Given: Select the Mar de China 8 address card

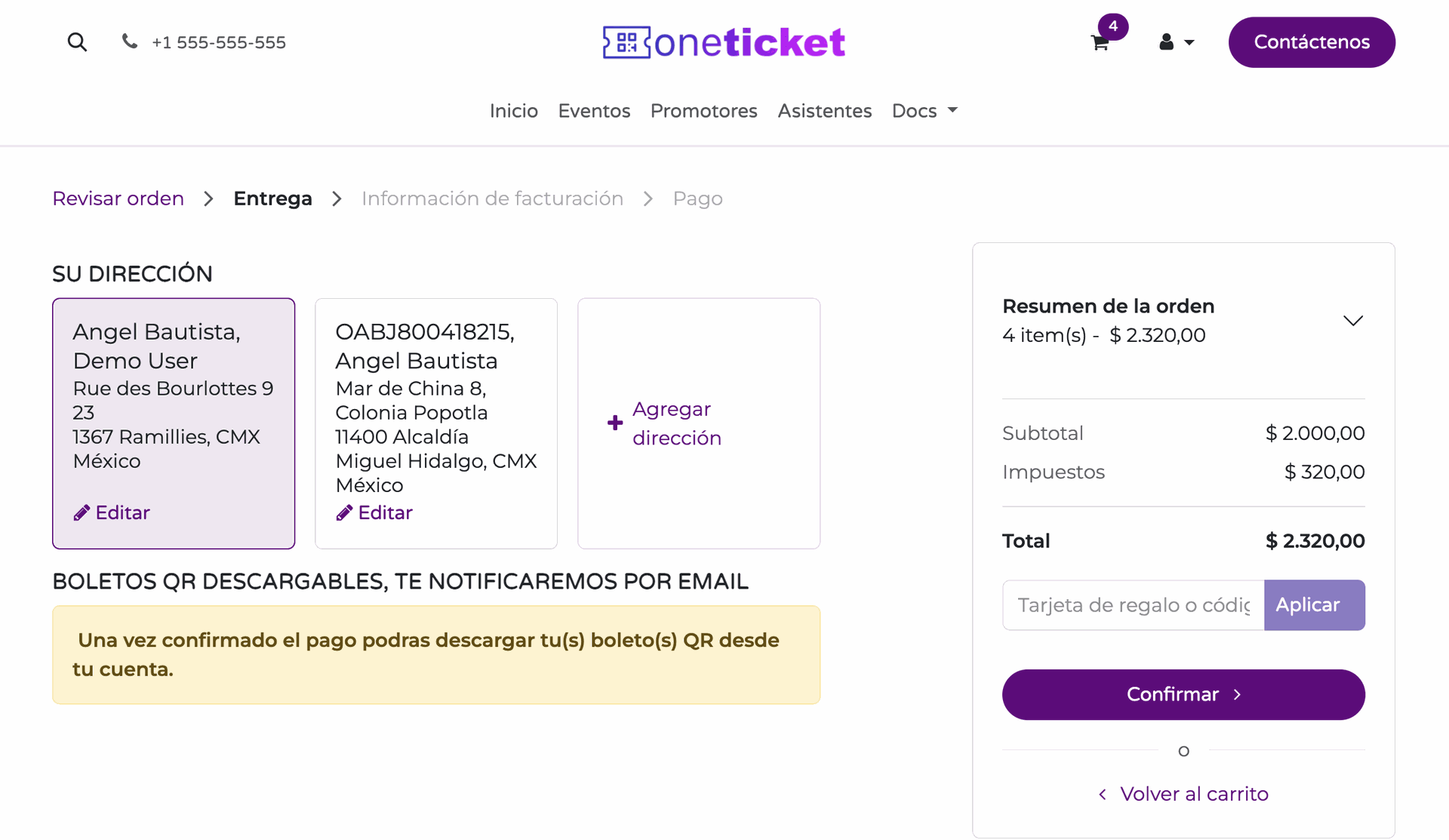Looking at the screenshot, I should pyautogui.click(x=436, y=423).
